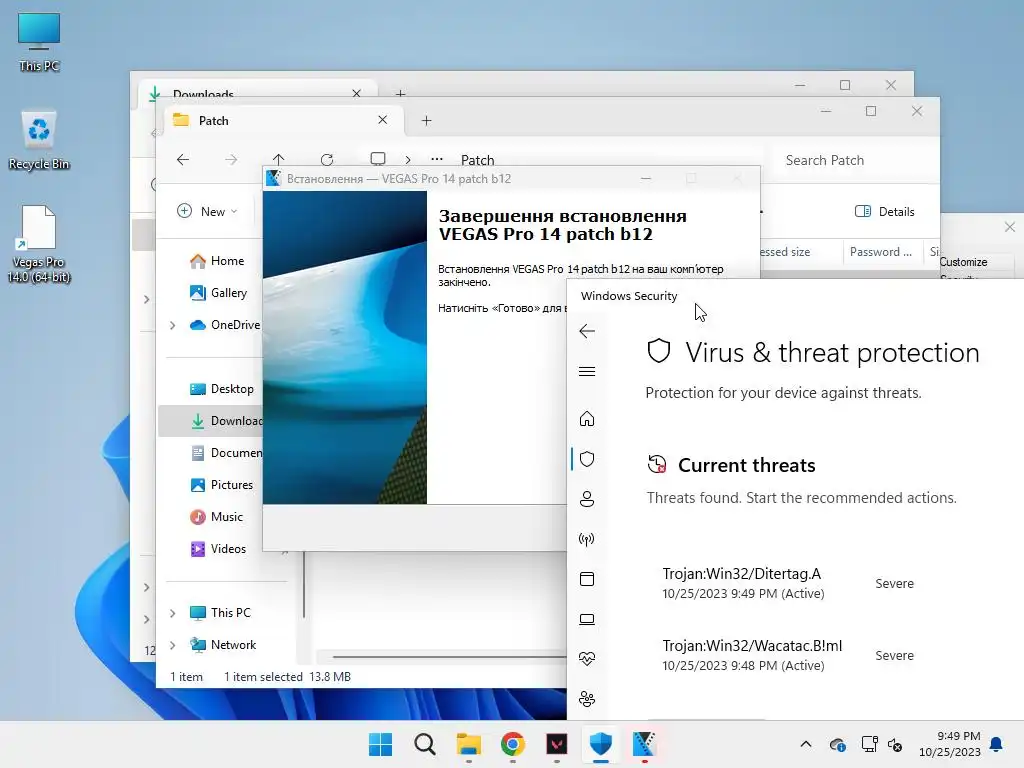Go back in Windows Security
The height and width of the screenshot is (768, 1024).
[586, 331]
